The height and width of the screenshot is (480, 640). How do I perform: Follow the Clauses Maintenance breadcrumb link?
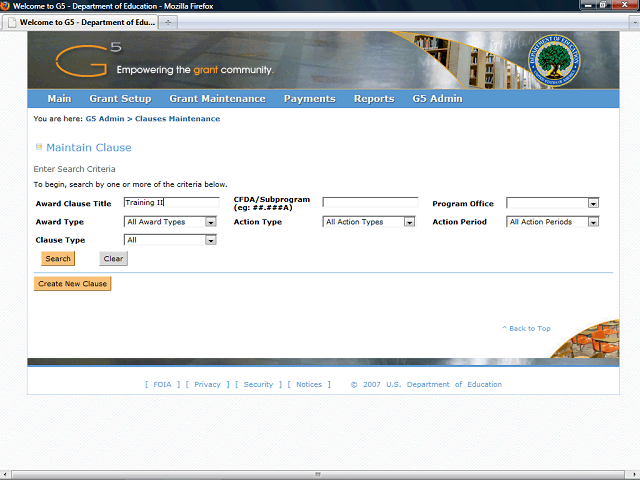(178, 119)
